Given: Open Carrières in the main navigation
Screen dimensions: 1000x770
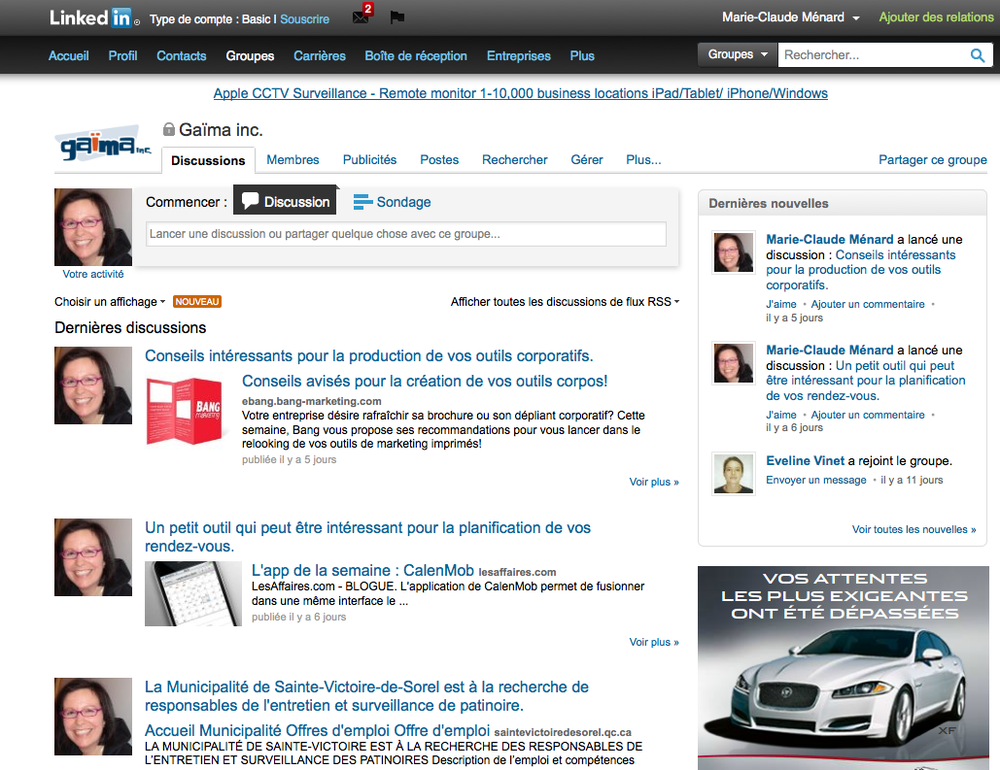Looking at the screenshot, I should coord(319,56).
